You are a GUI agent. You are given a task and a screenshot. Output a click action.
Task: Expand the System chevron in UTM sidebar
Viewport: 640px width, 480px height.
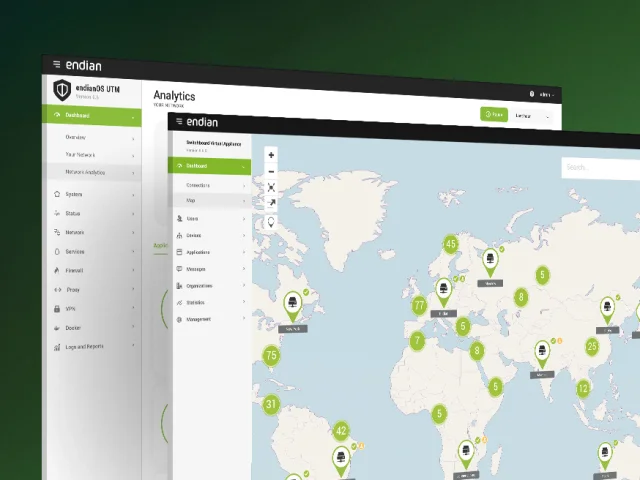click(x=133, y=195)
